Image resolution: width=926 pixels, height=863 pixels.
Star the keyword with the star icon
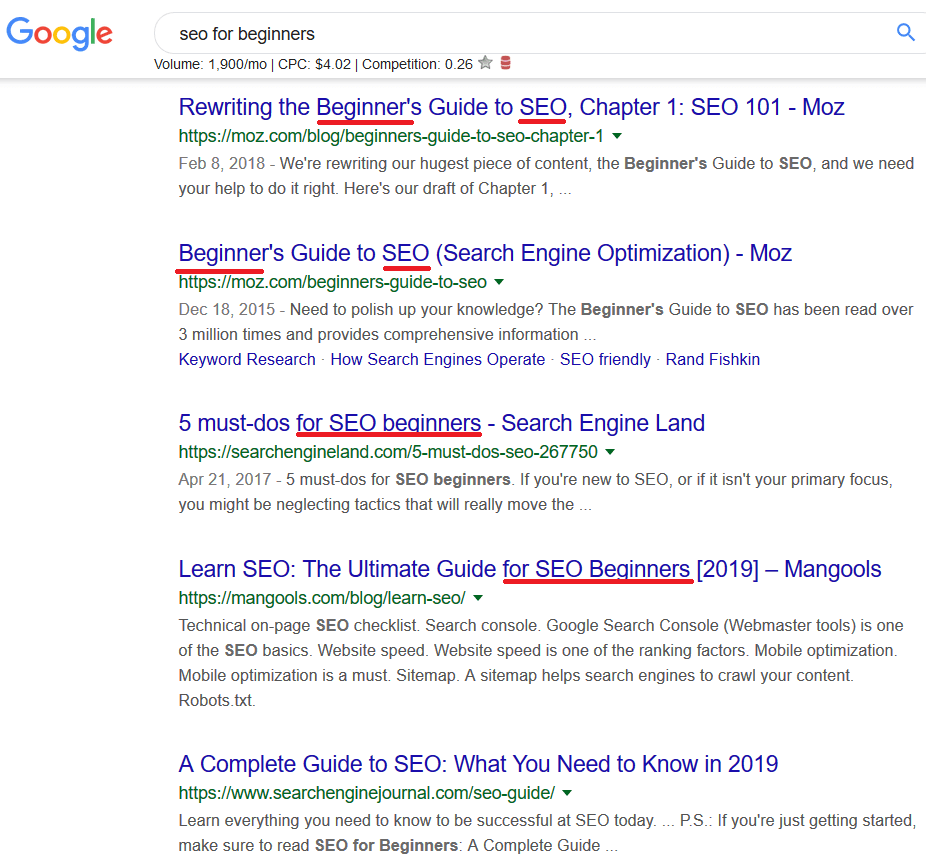pos(485,63)
